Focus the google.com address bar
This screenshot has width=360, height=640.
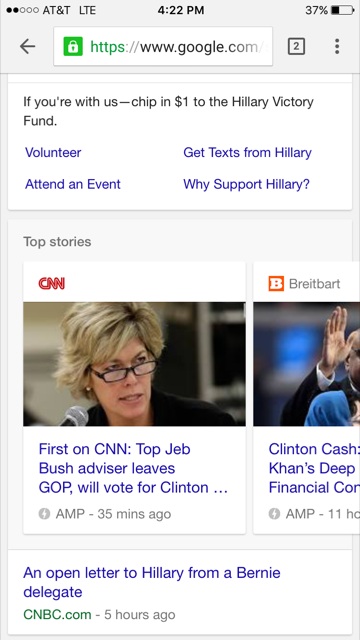click(x=163, y=47)
